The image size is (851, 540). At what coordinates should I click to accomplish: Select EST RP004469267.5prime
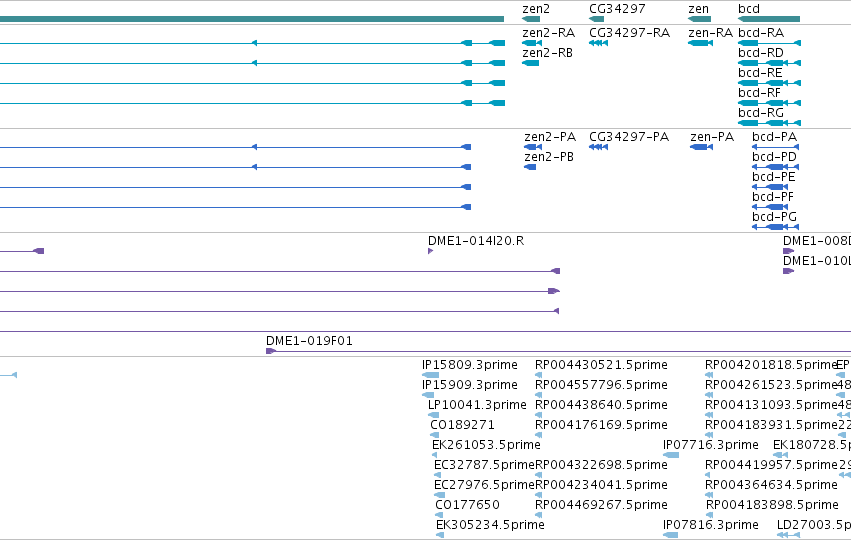pyautogui.click(x=601, y=506)
